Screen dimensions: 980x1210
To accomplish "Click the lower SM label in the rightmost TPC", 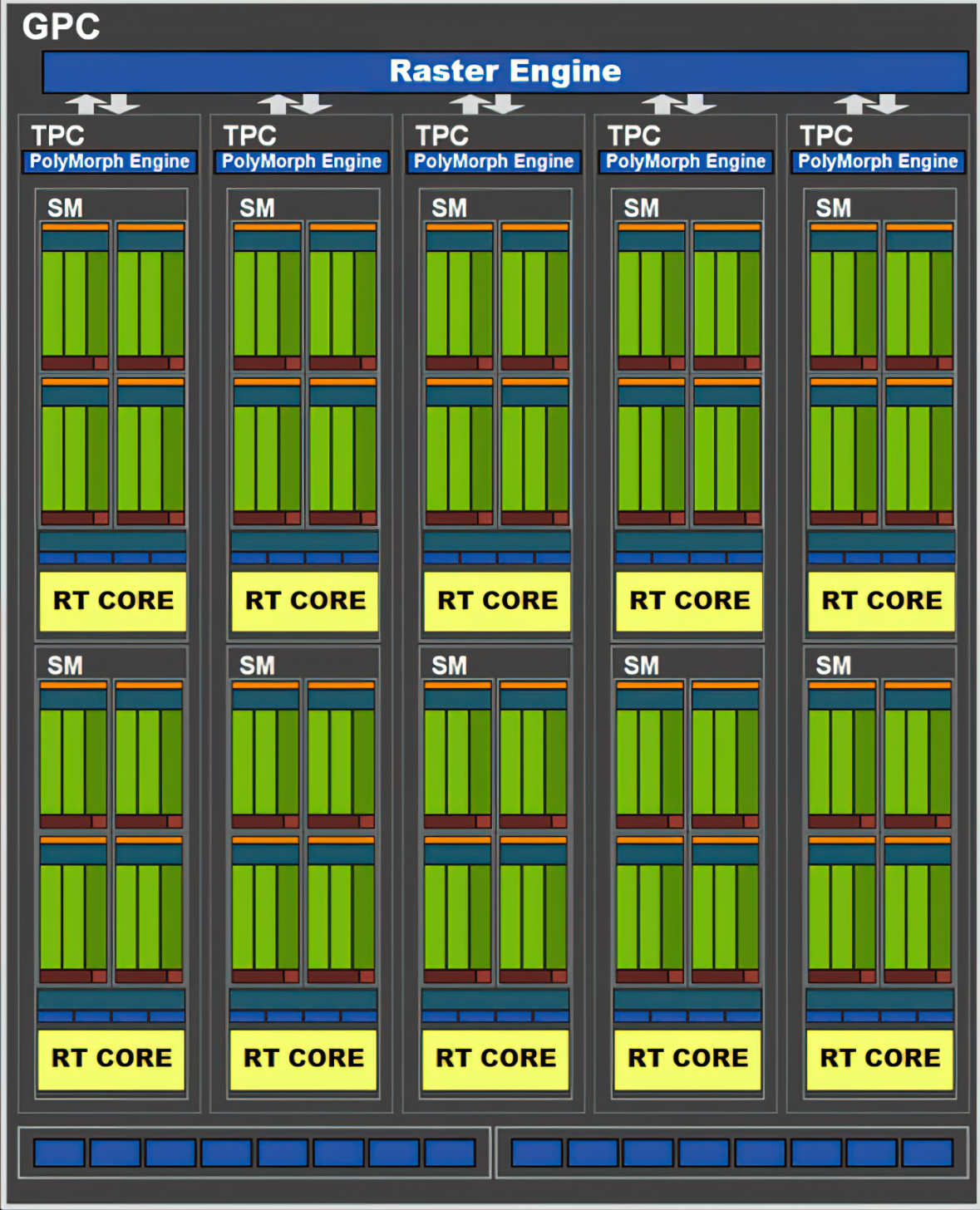I will point(833,666).
